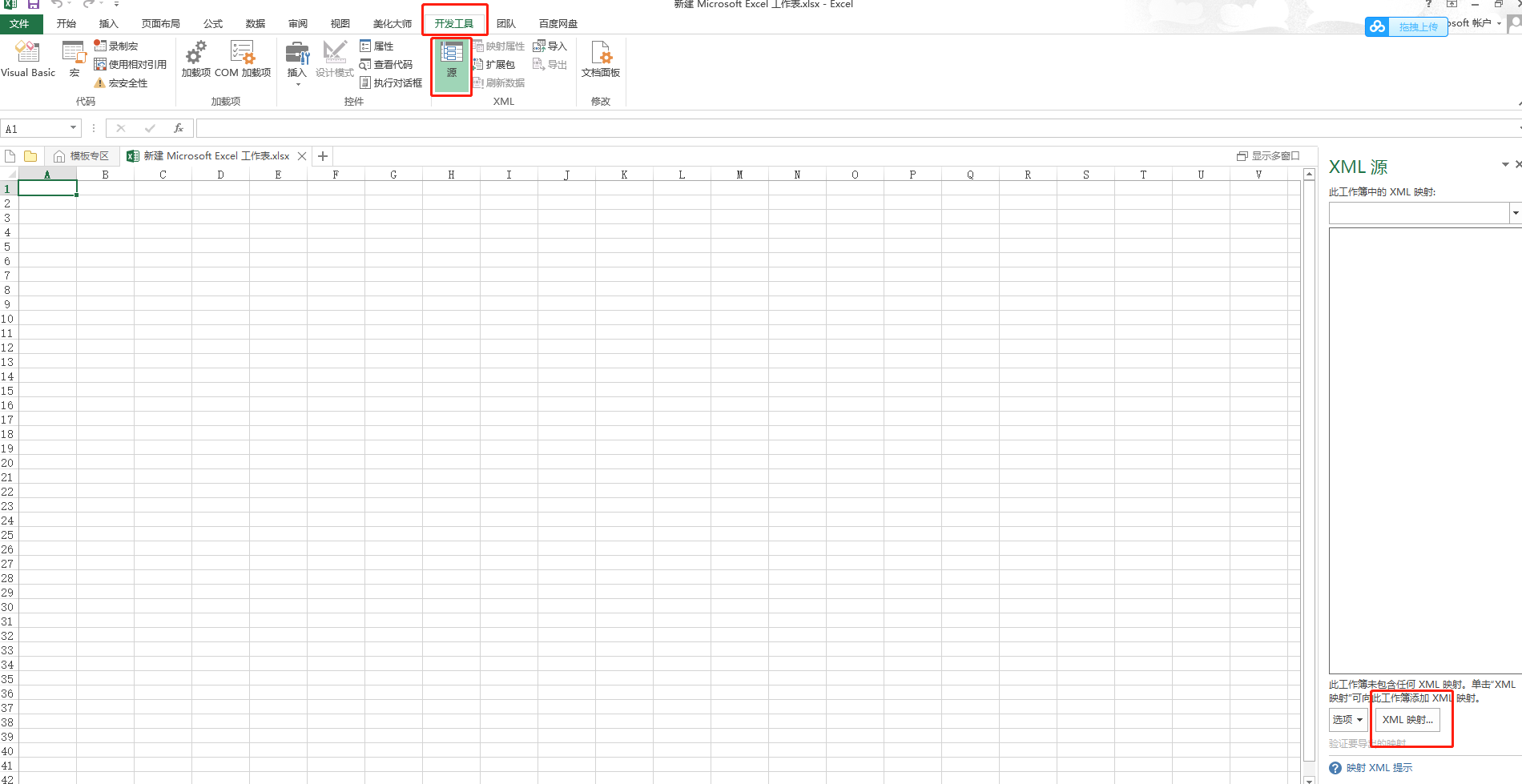Expand the Name Box dropdown arrow
Image resolution: width=1522 pixels, height=784 pixels.
[73, 128]
